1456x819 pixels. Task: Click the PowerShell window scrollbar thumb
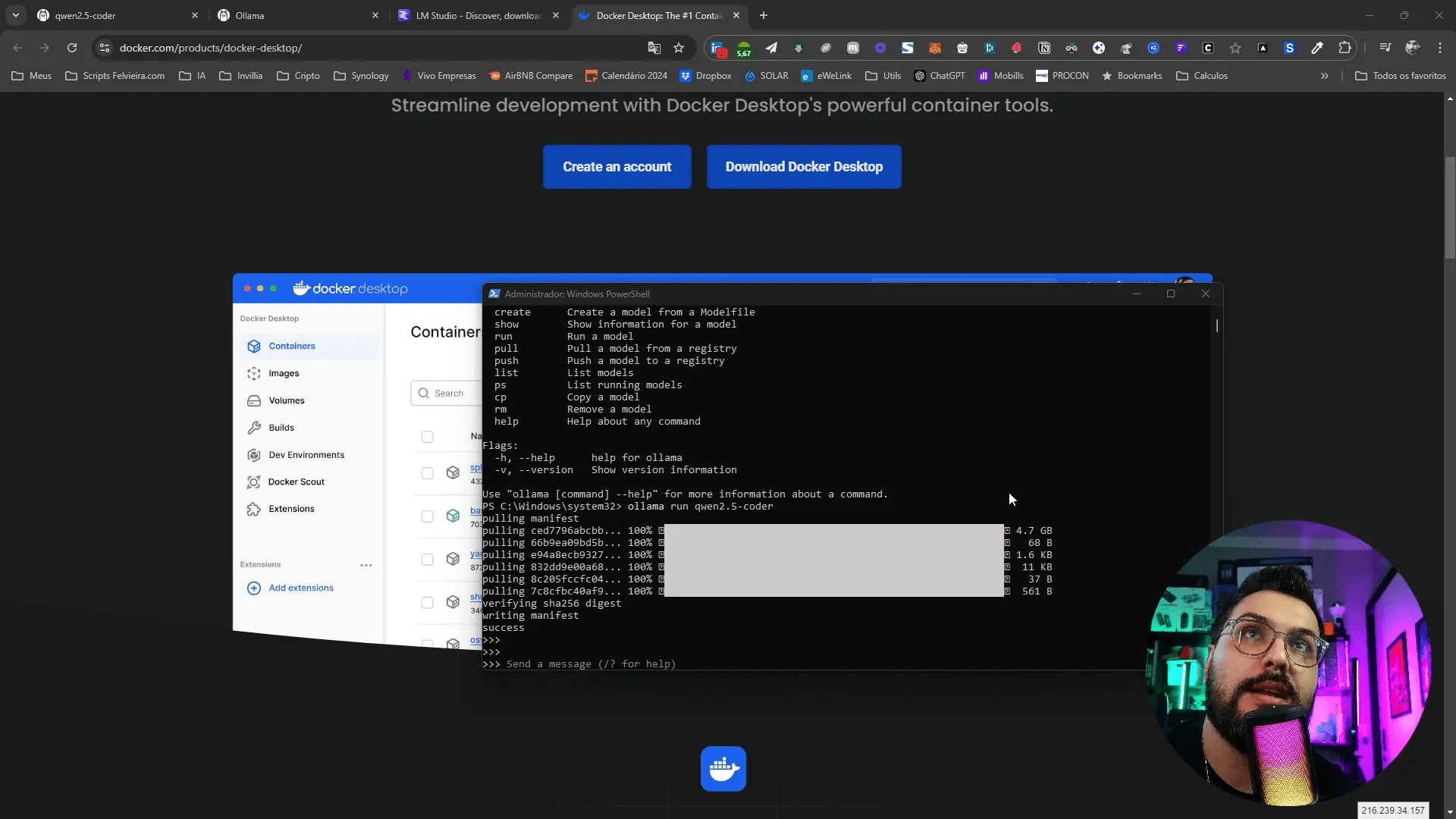[x=1217, y=325]
